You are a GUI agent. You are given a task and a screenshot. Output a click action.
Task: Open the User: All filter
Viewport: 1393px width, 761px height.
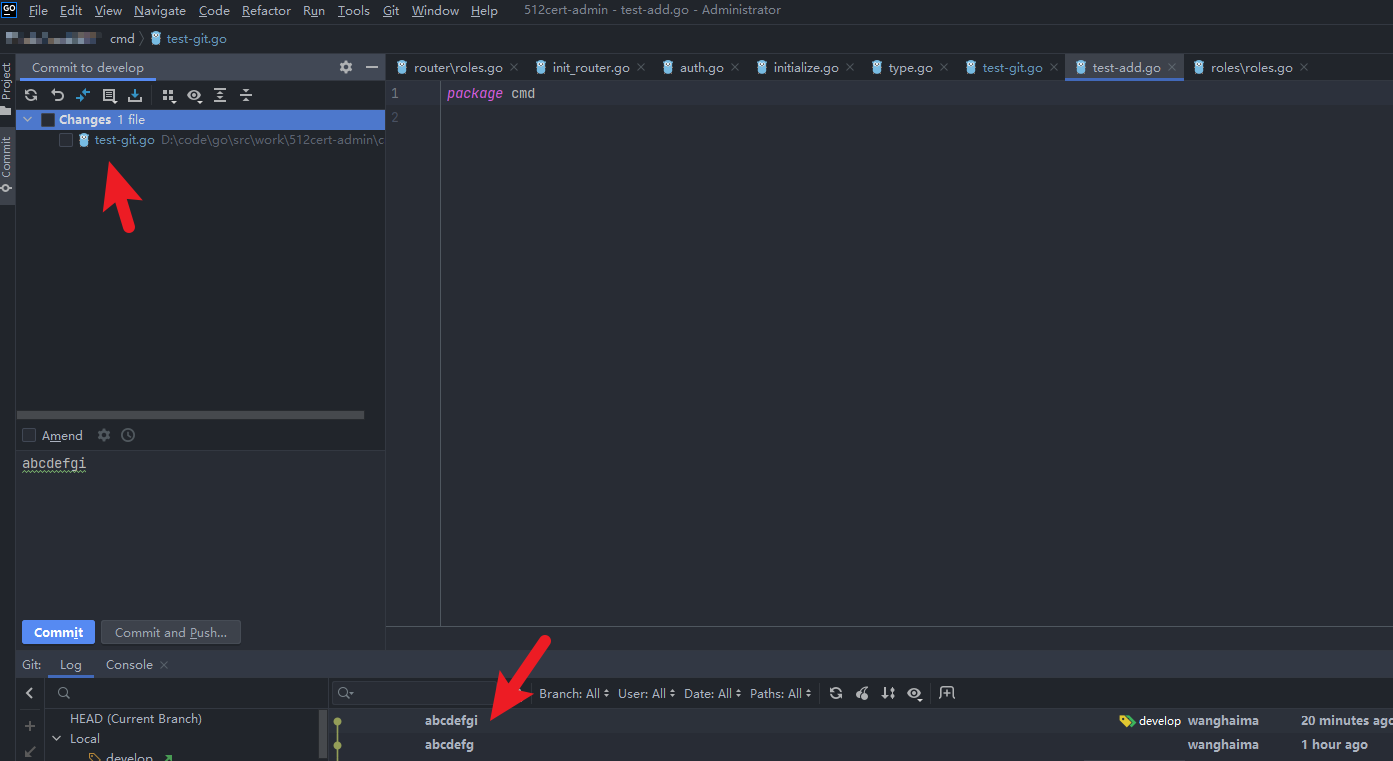tap(647, 693)
